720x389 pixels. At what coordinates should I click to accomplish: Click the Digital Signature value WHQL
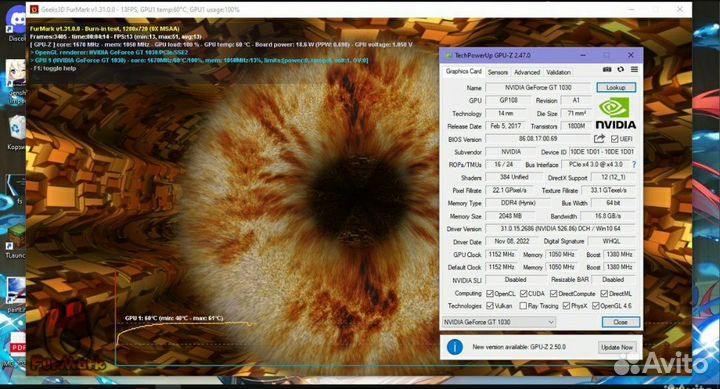(x=611, y=241)
